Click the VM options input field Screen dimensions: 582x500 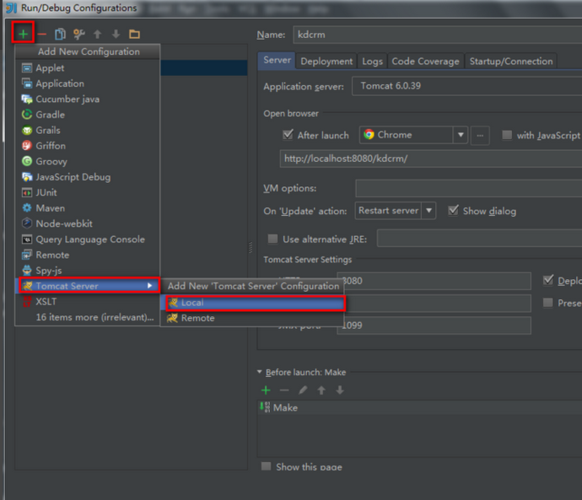pos(469,188)
